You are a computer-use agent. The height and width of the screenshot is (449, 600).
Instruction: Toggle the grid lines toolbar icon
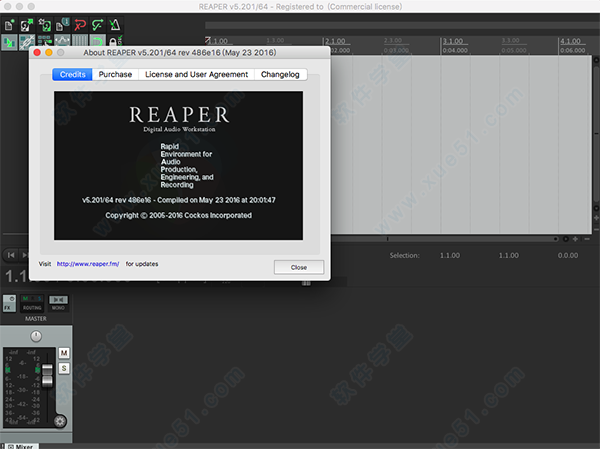pyautogui.click(x=80, y=41)
